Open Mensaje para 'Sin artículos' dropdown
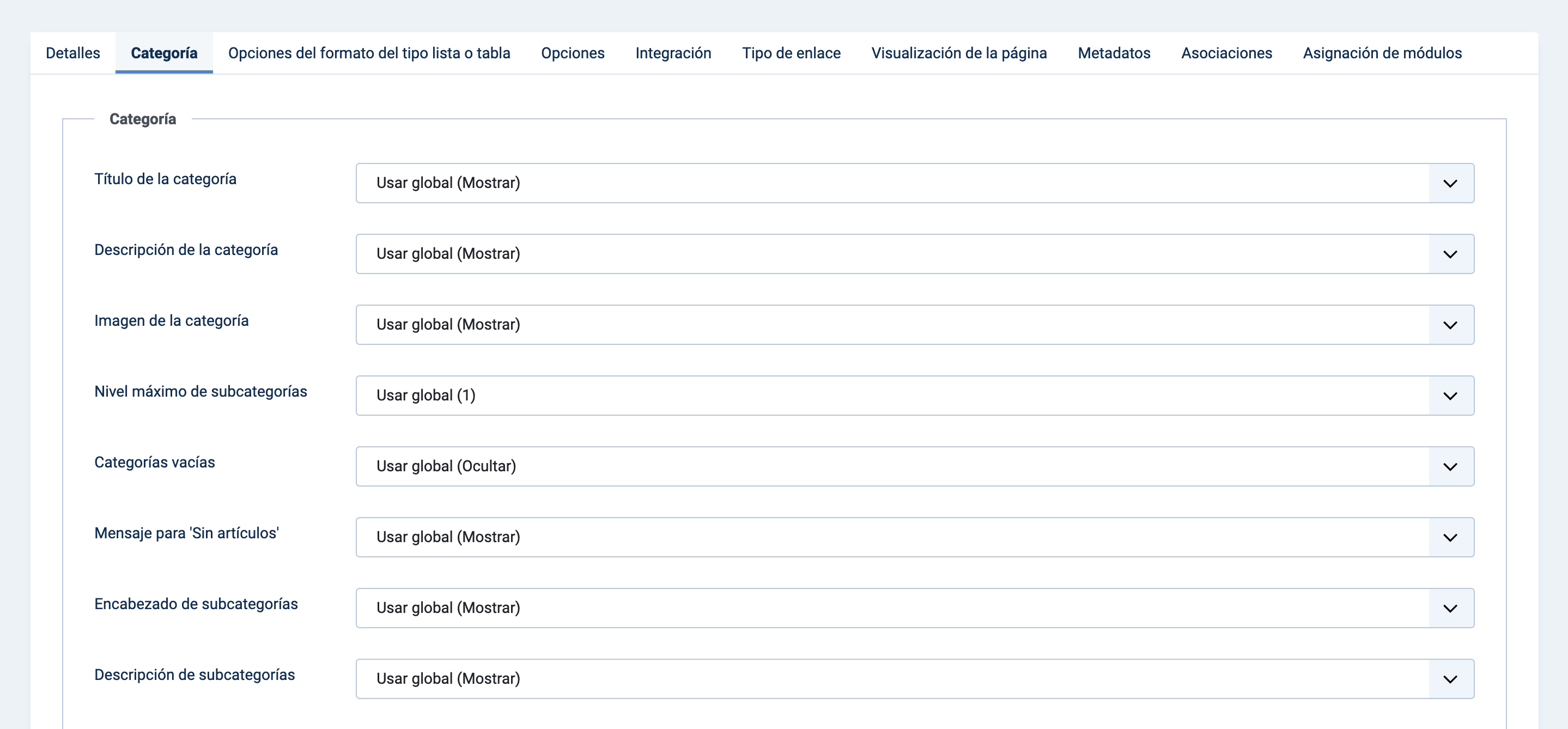This screenshot has height=729, width=1568. tap(915, 537)
